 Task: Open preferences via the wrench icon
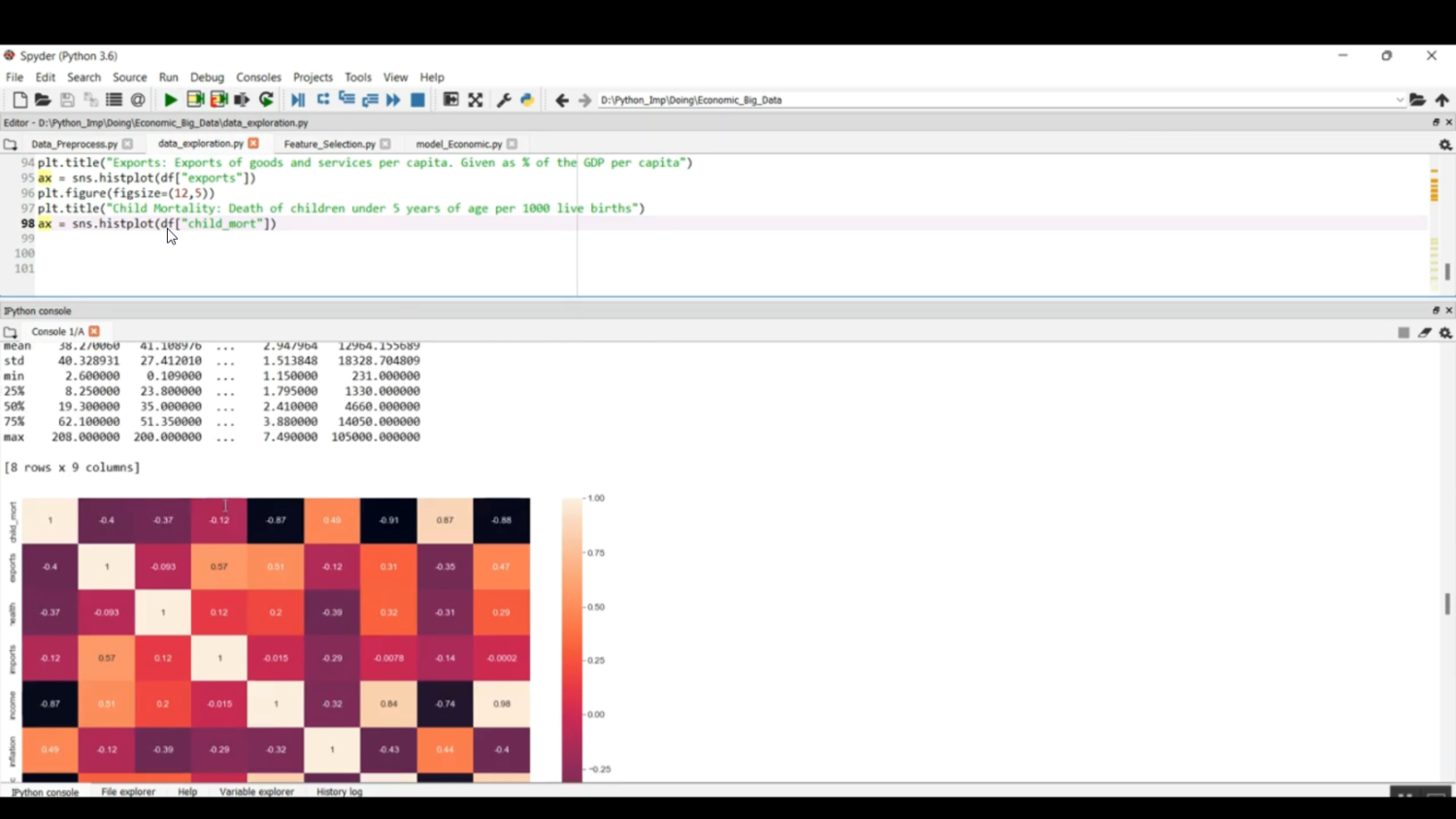click(504, 100)
